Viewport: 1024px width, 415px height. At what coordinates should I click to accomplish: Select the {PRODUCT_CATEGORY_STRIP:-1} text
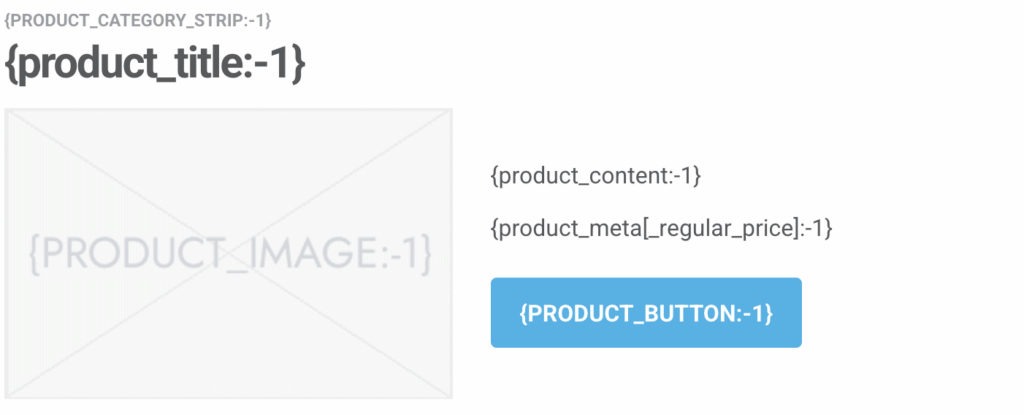click(138, 20)
